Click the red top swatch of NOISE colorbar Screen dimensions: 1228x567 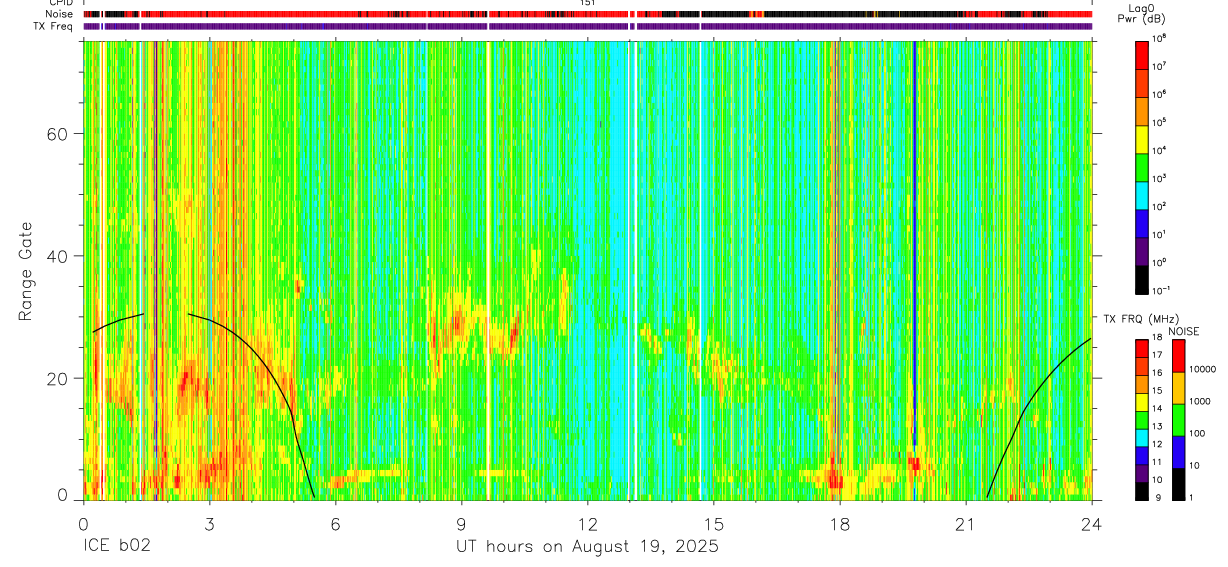(1180, 355)
